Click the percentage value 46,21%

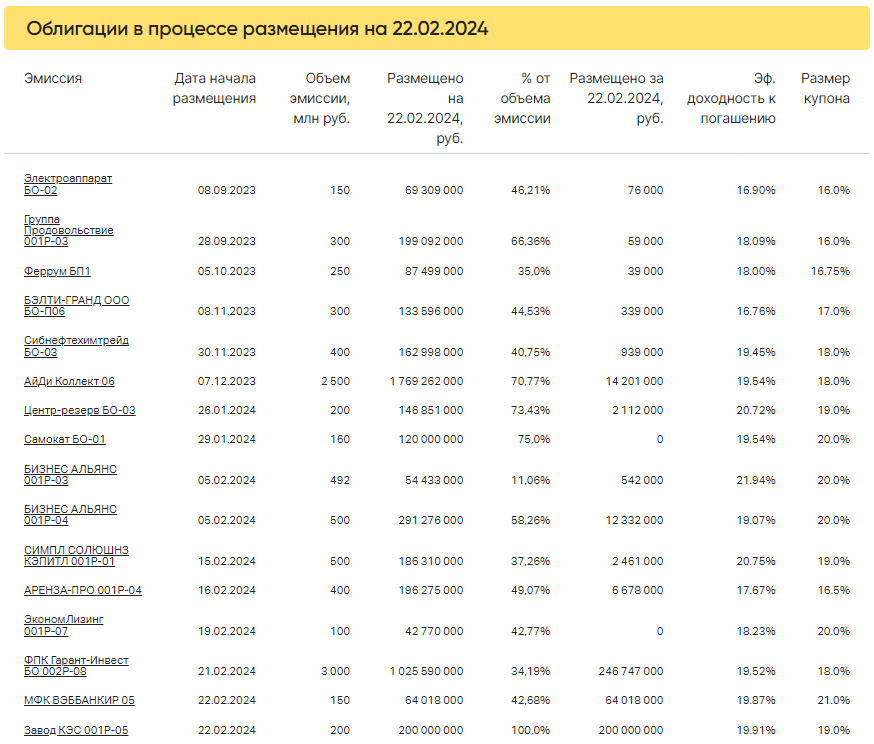click(531, 190)
